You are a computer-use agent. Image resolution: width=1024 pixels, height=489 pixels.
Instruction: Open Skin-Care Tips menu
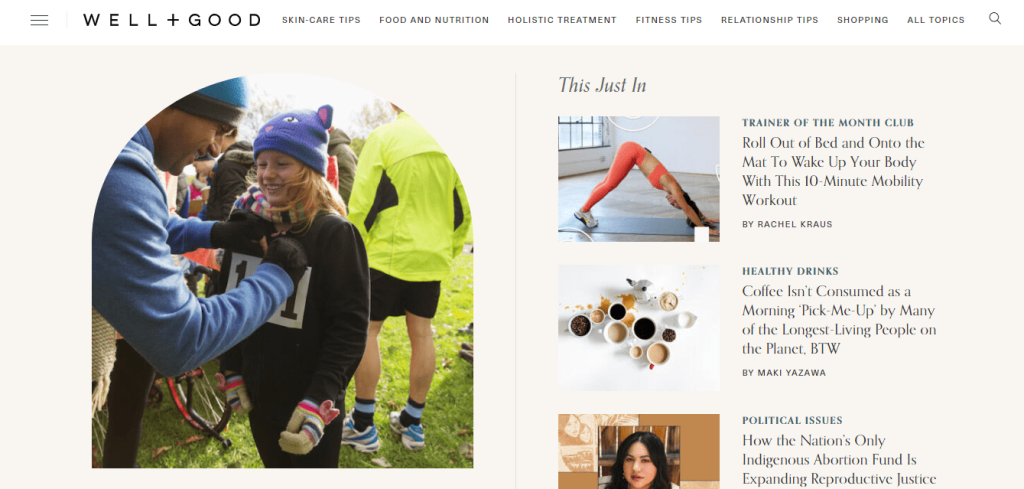[321, 20]
